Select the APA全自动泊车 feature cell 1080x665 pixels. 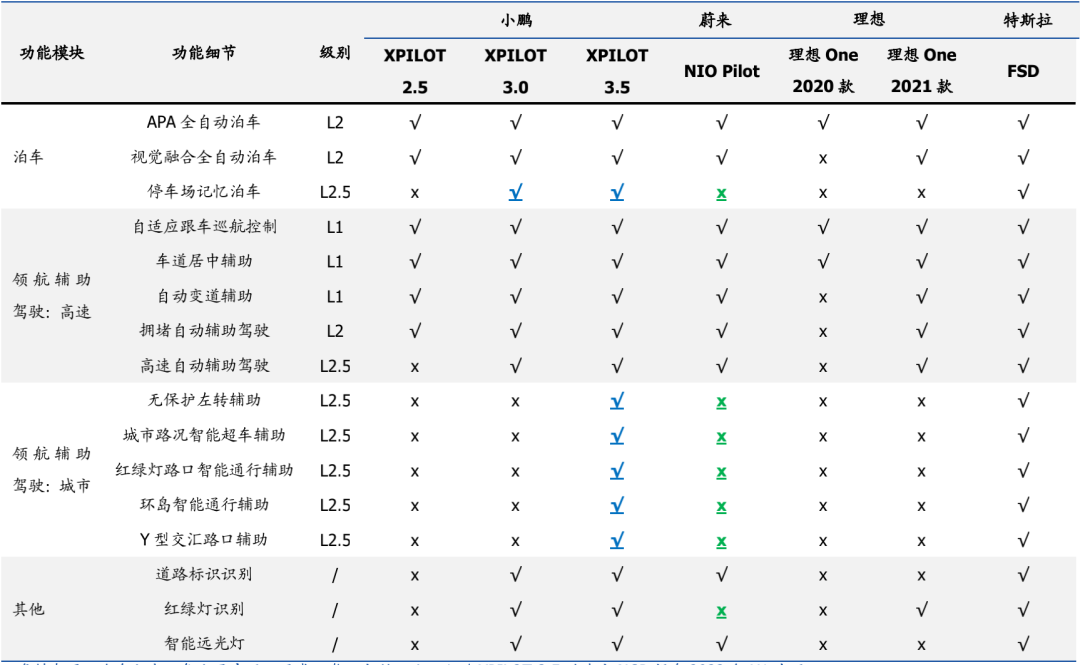(x=204, y=122)
